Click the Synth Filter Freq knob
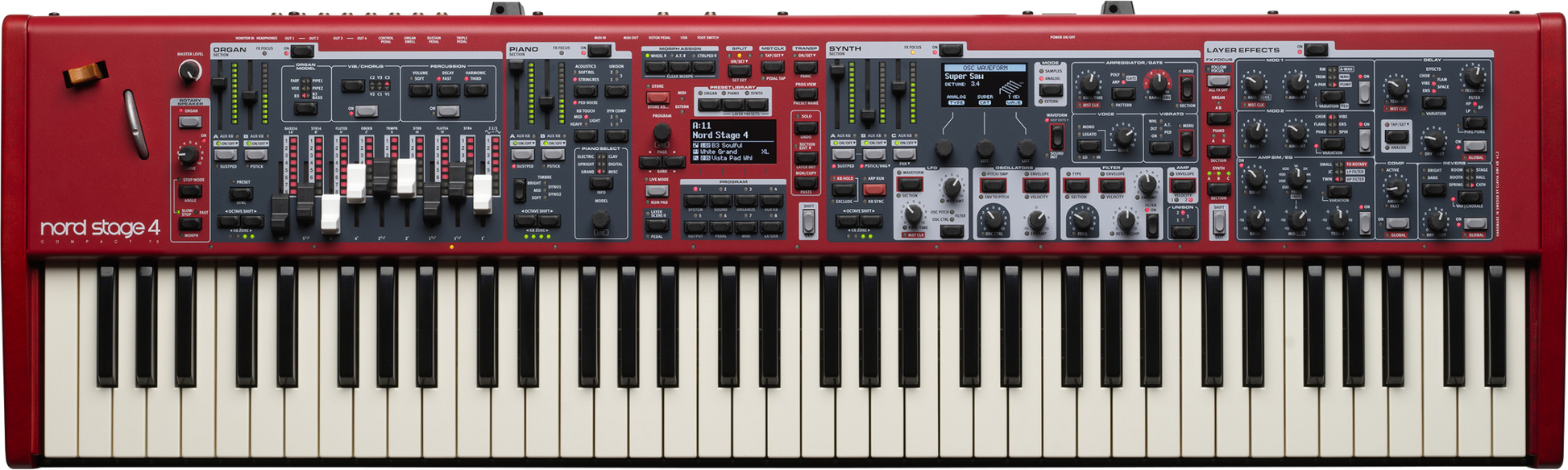This screenshot has height=470, width=1568. pos(1083,218)
